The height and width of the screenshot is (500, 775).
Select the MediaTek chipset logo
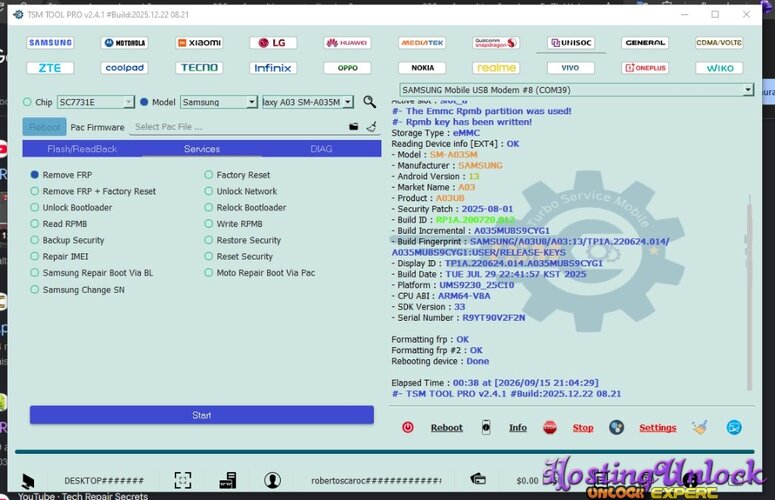tap(422, 42)
